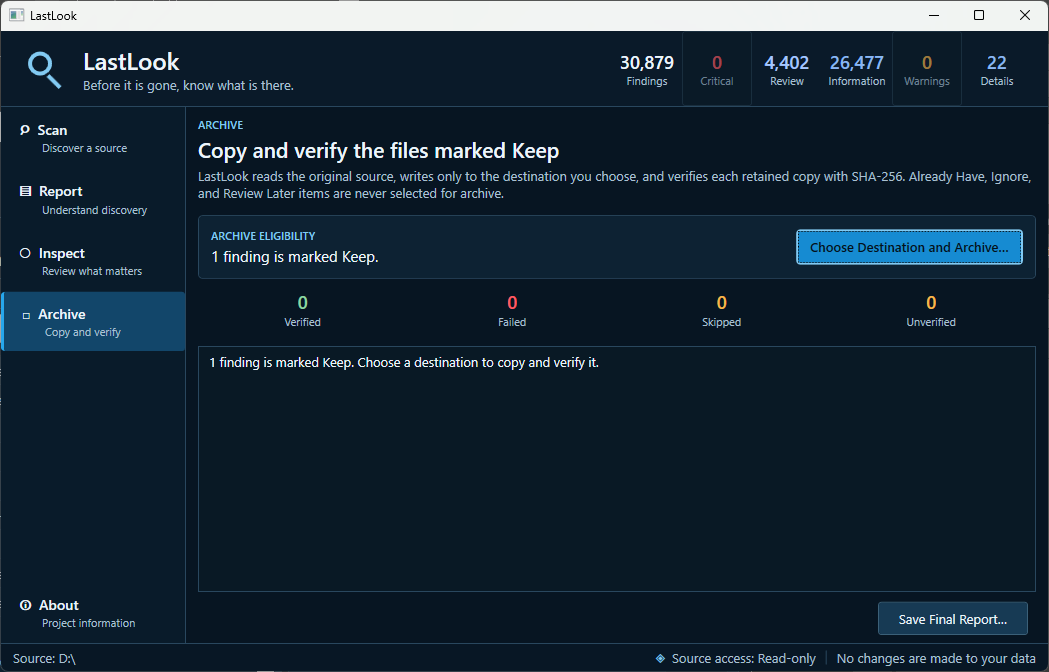
Task: Click the Report list icon in sidebar
Action: tap(25, 191)
